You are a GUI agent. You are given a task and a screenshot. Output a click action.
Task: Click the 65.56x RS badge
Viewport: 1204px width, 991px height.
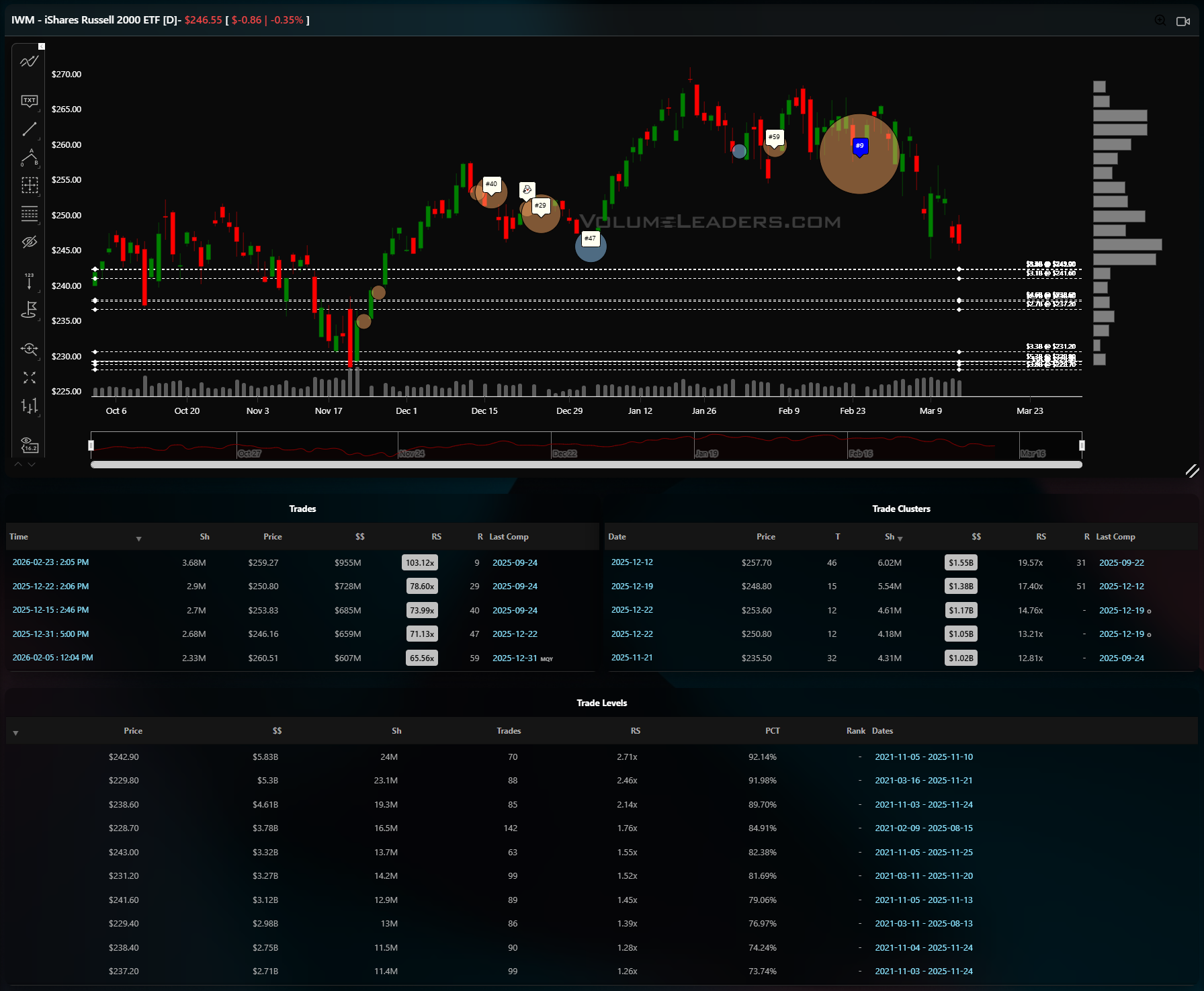click(422, 658)
